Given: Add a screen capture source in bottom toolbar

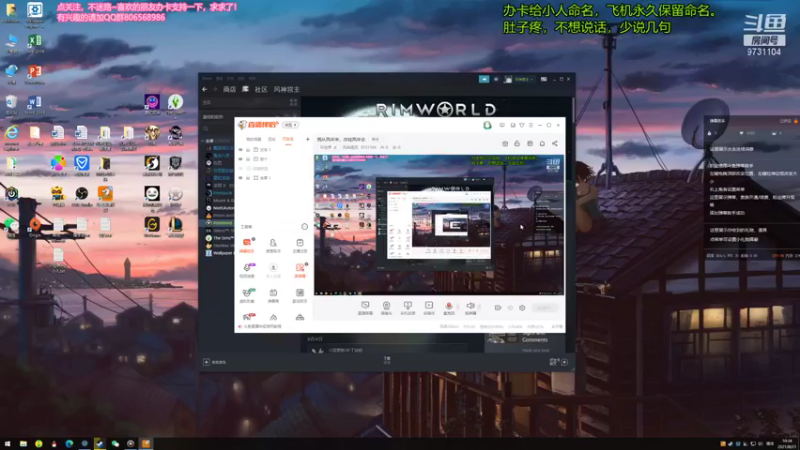Looking at the screenshot, I should pos(365,308).
